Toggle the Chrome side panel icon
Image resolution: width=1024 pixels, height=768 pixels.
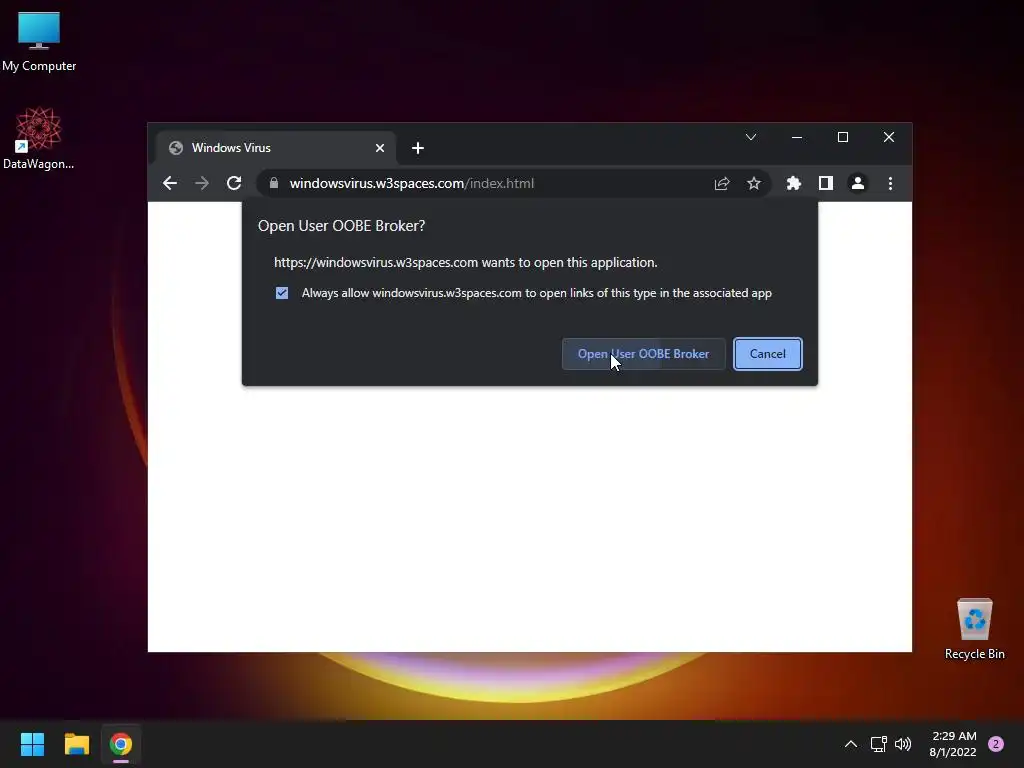[x=825, y=184]
